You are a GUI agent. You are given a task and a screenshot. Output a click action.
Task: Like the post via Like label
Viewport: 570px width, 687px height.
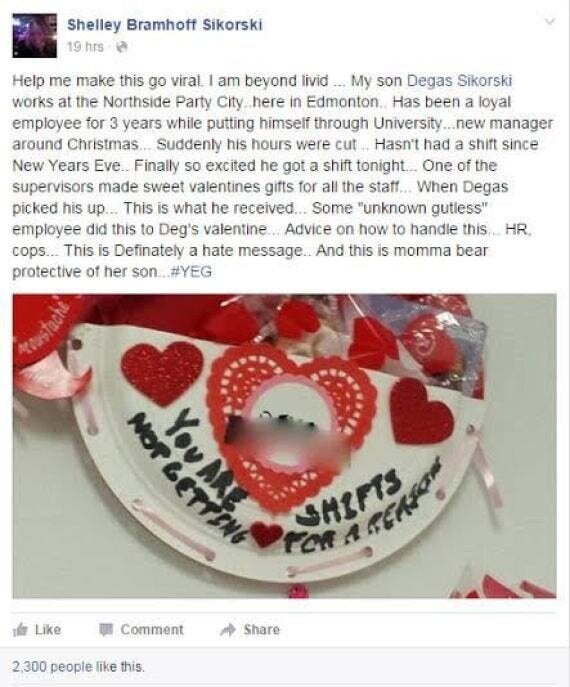coord(48,630)
